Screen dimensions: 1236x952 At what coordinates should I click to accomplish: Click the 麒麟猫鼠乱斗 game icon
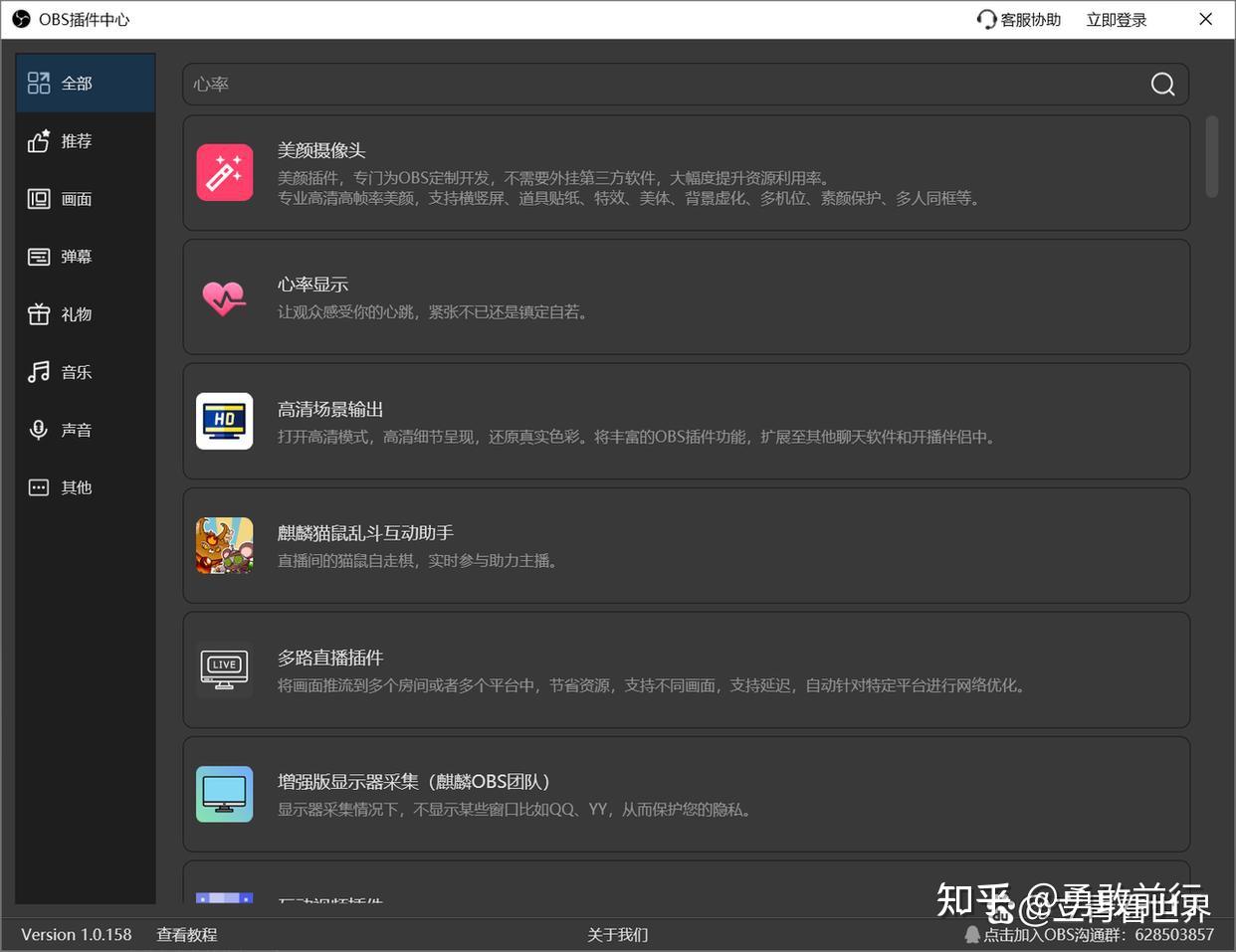pyautogui.click(x=224, y=545)
